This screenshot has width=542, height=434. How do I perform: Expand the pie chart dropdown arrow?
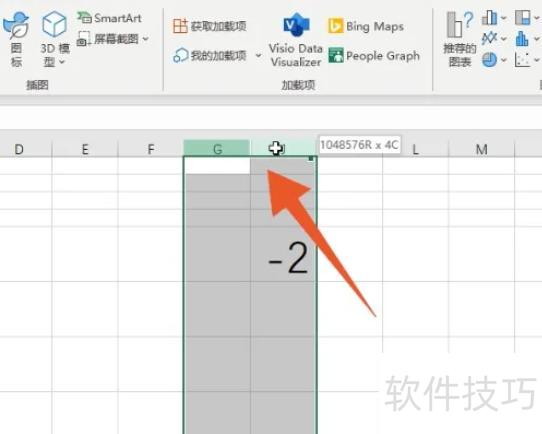pyautogui.click(x=503, y=60)
